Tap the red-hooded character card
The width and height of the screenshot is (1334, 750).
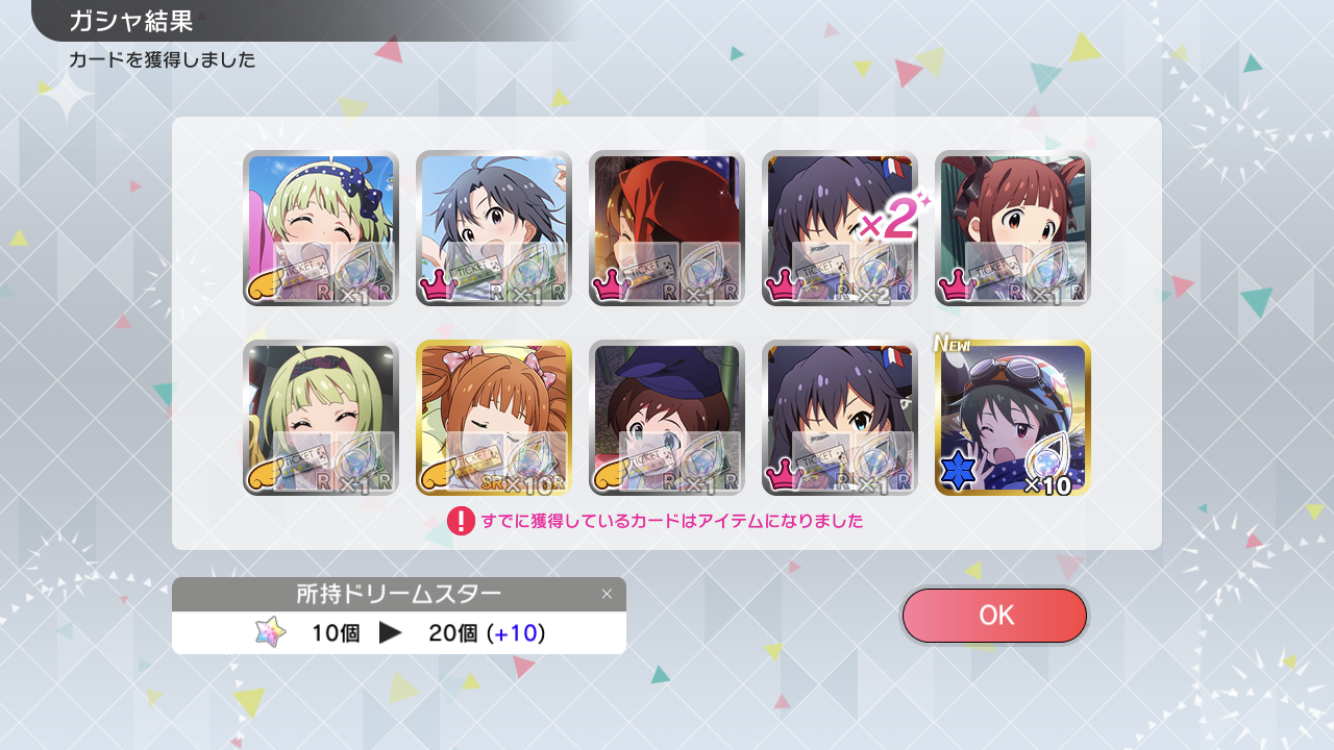pyautogui.click(x=667, y=228)
